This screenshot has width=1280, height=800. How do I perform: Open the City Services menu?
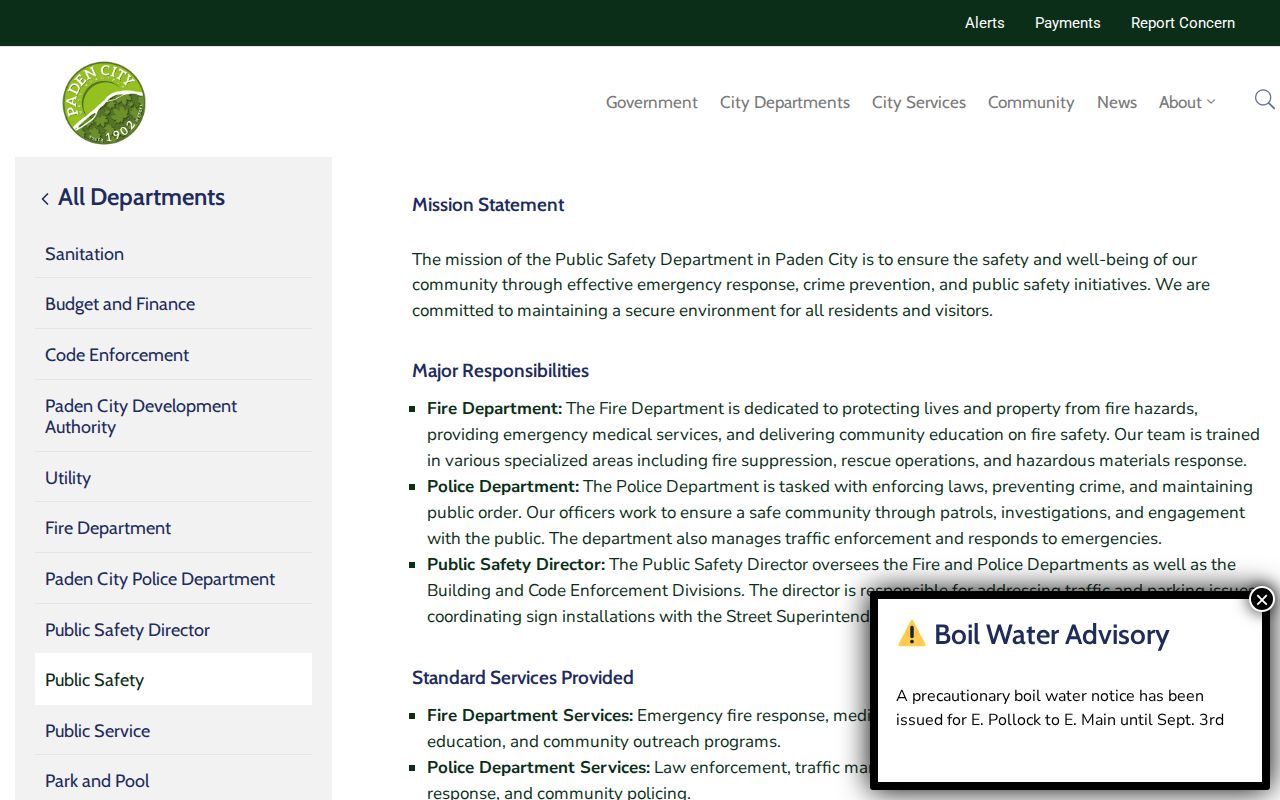919,102
